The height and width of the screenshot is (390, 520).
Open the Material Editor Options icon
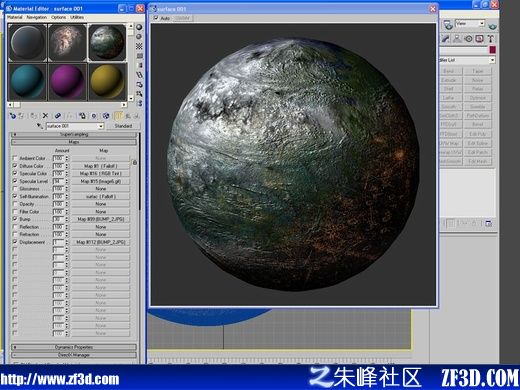[139, 85]
